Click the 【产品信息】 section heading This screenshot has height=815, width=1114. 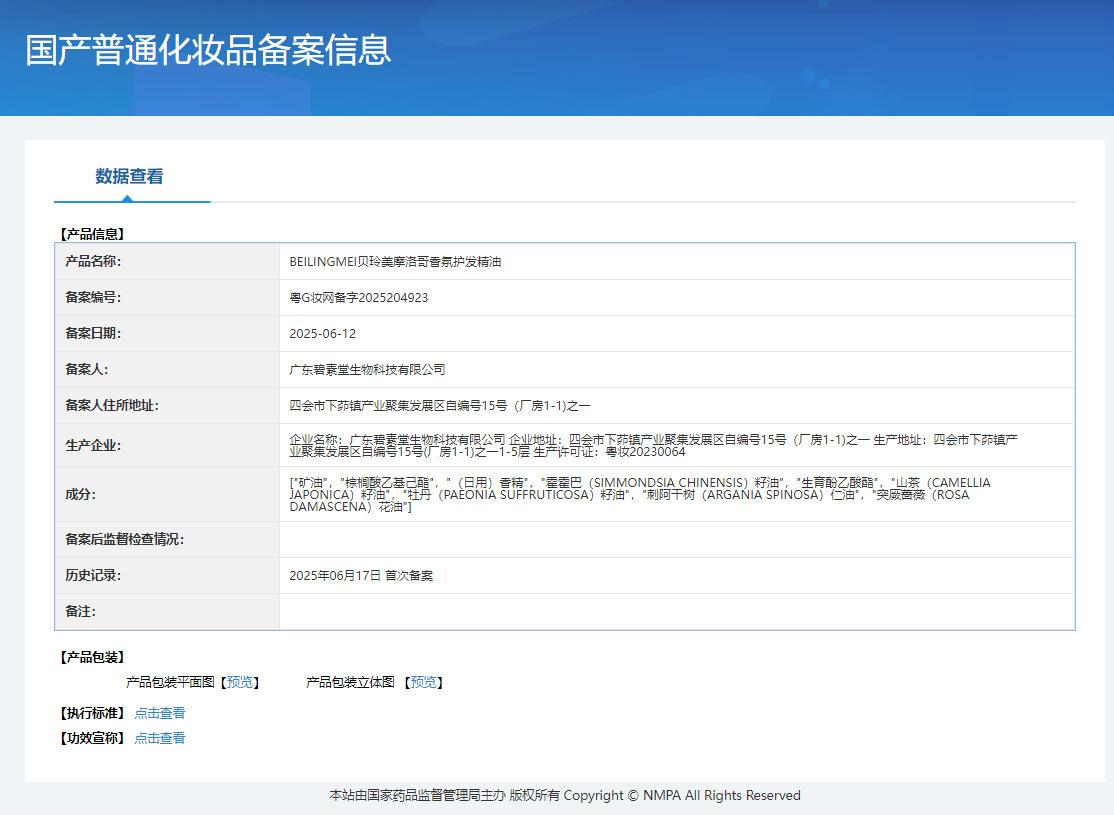[92, 234]
